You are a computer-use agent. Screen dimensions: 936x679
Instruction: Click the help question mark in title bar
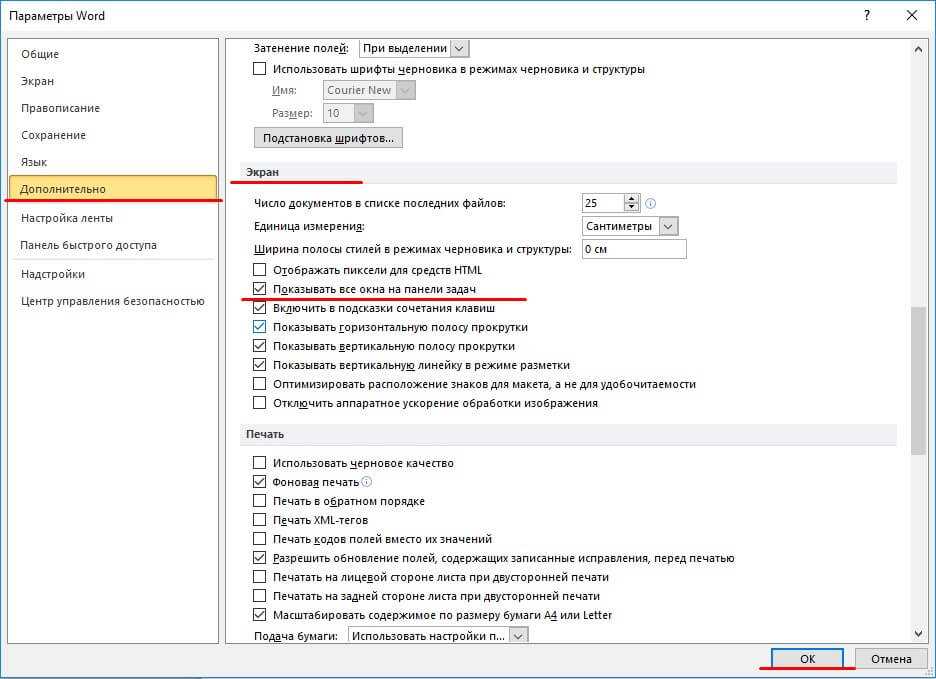point(862,15)
